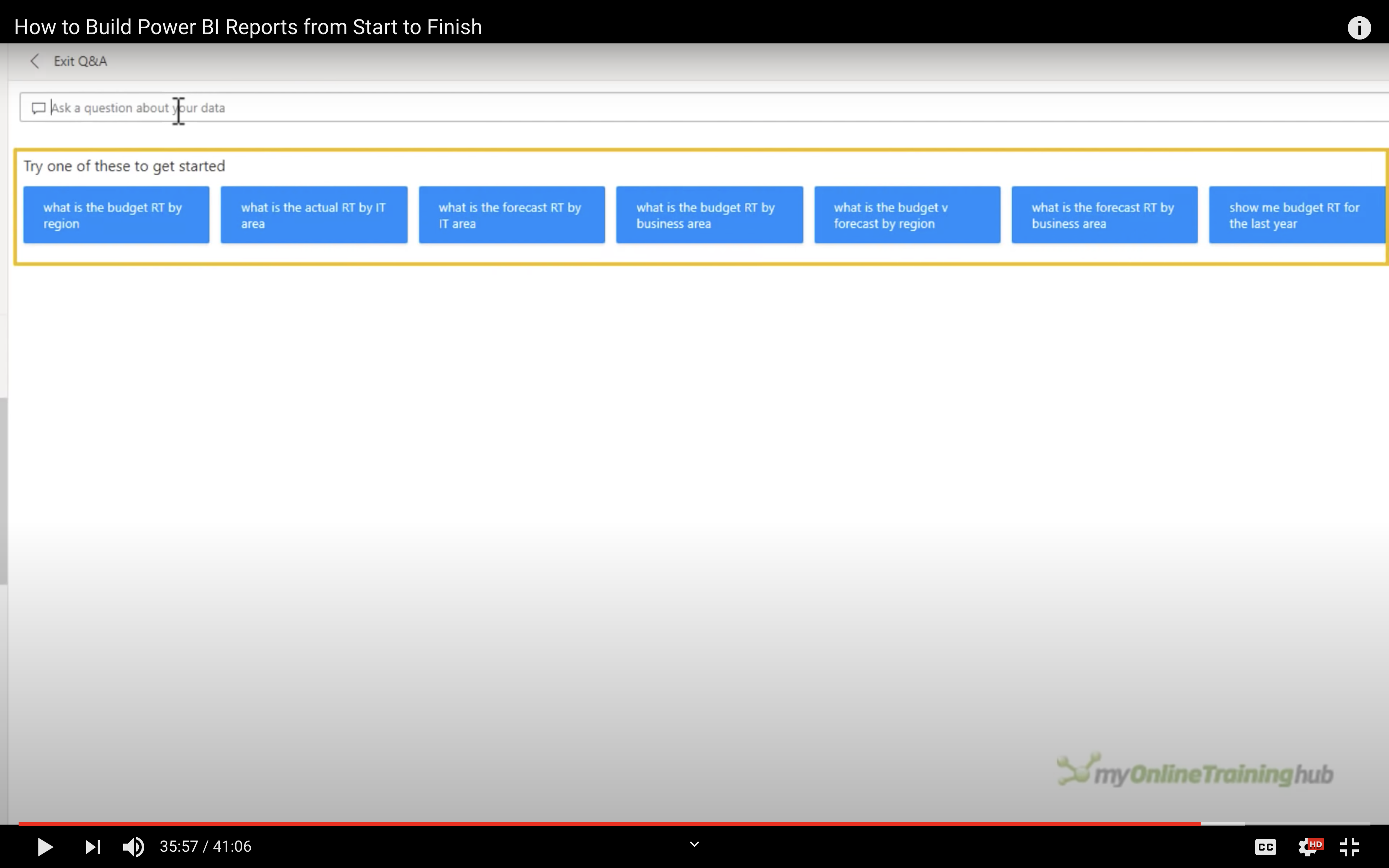Skip to the next video

[x=92, y=846]
